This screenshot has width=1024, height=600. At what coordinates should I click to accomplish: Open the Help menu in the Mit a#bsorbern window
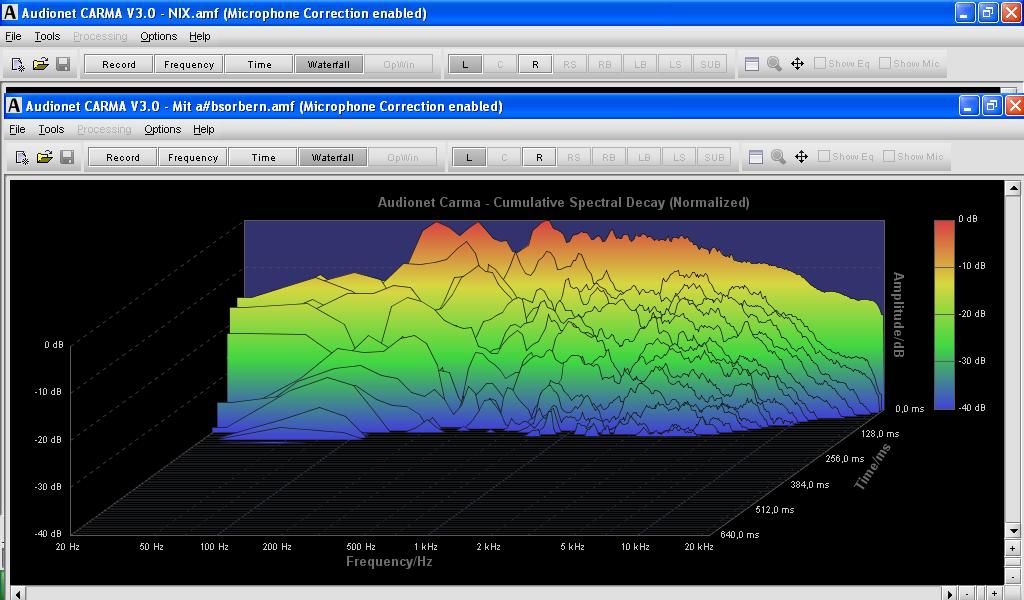[x=204, y=129]
